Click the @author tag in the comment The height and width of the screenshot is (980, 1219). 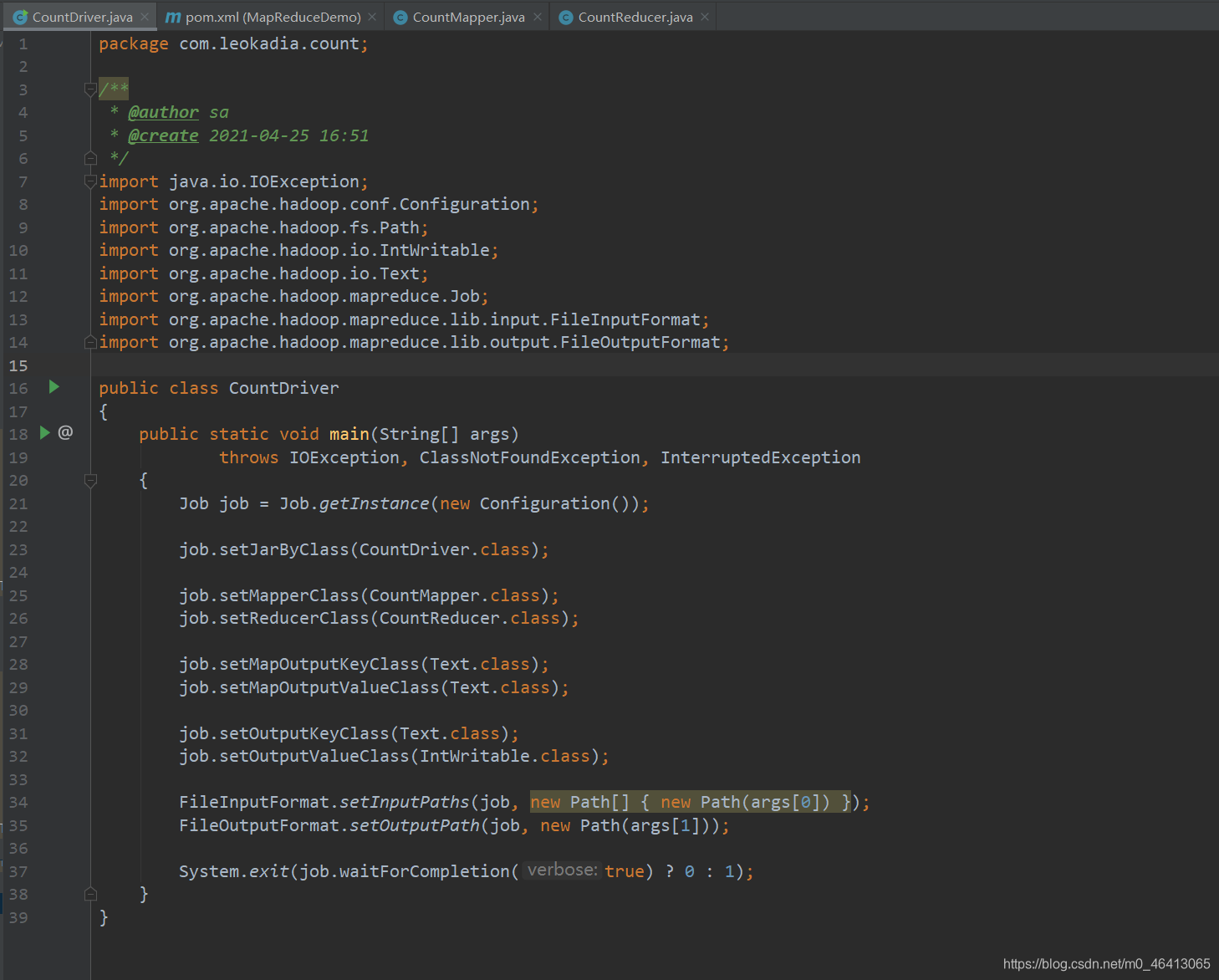163,112
